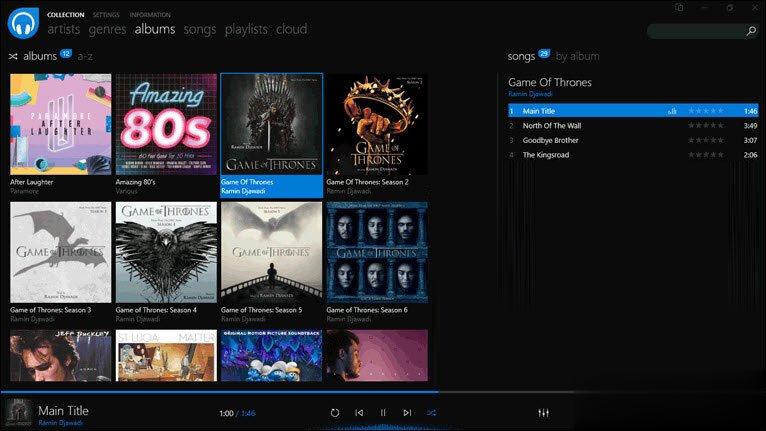Select the Smurfs motion picture soundtrack cover
The width and height of the screenshot is (766, 431).
pos(272,355)
